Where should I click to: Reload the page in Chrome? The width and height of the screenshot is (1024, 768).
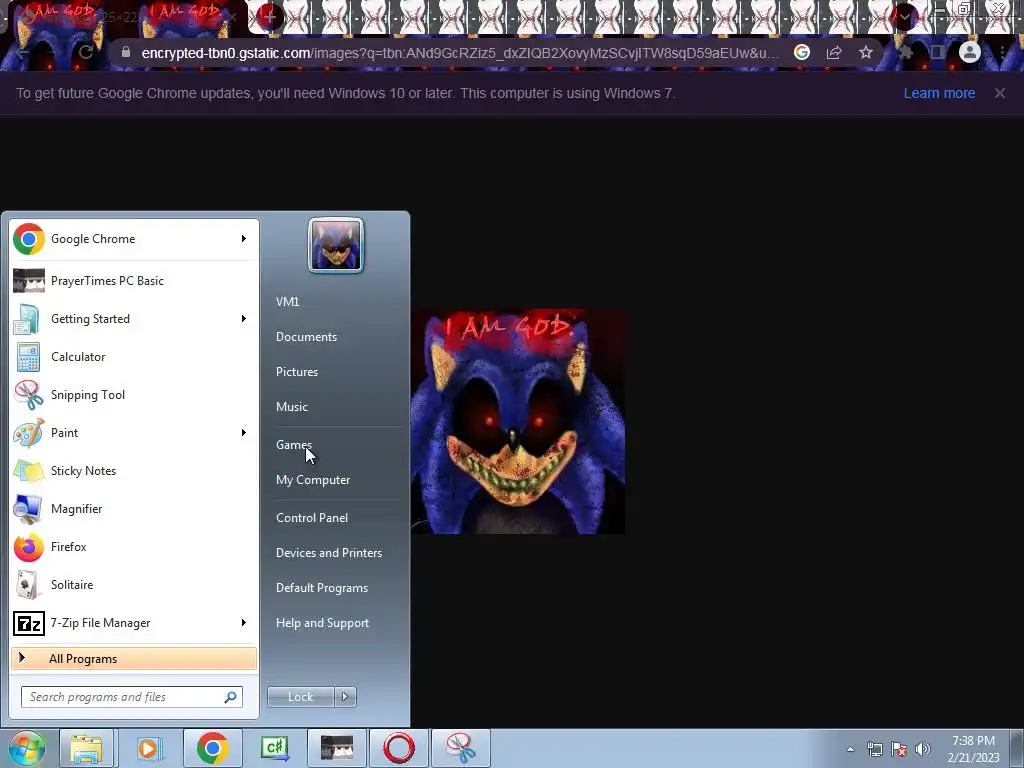pyautogui.click(x=86, y=52)
